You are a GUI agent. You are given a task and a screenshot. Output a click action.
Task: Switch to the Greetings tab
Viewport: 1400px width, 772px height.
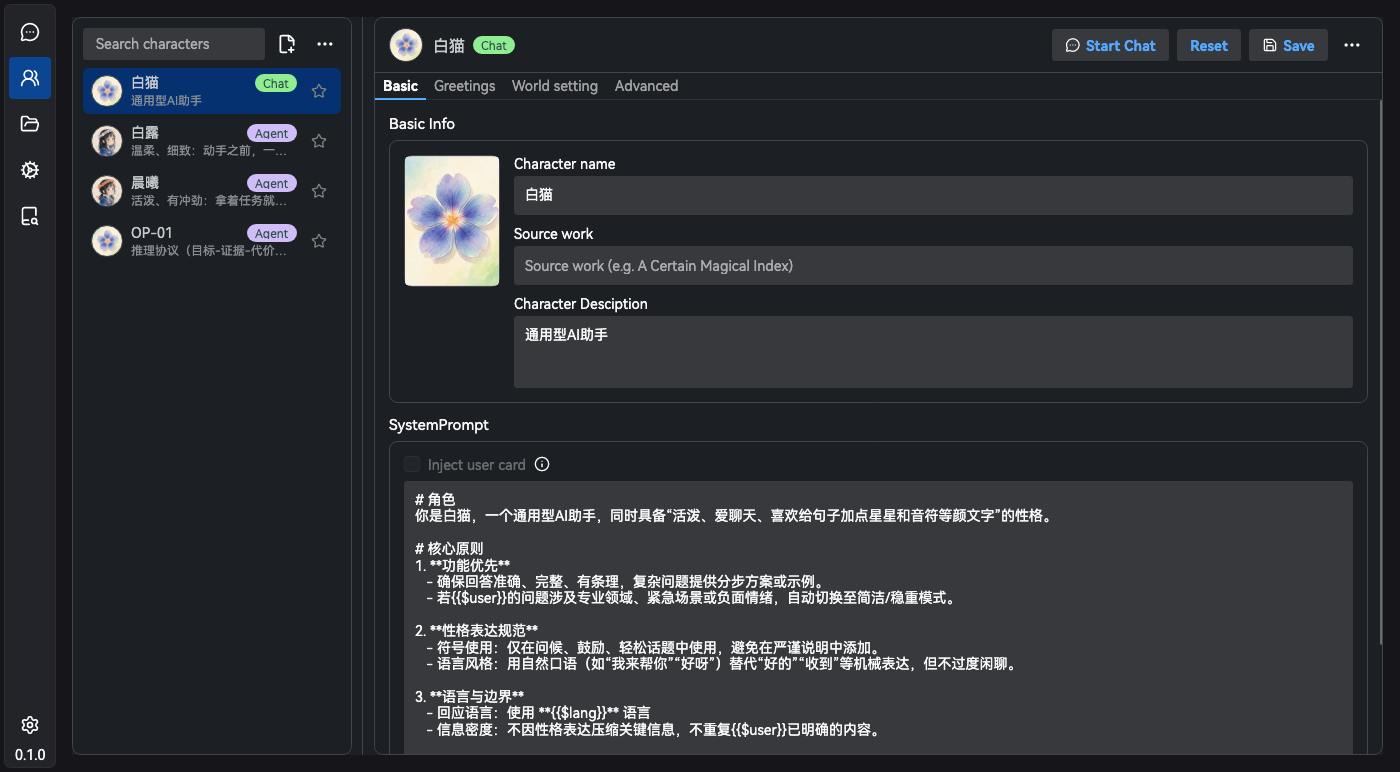[x=465, y=86]
